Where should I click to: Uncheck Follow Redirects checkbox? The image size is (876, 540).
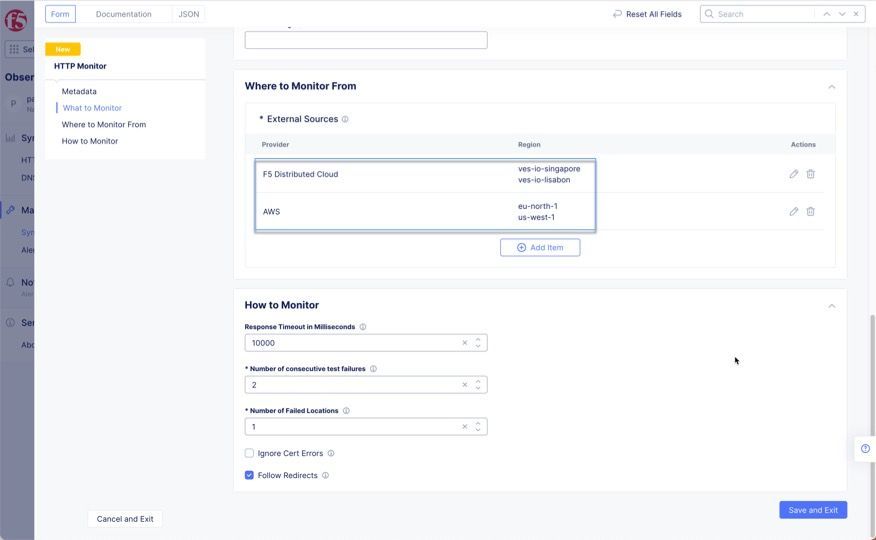[250, 475]
